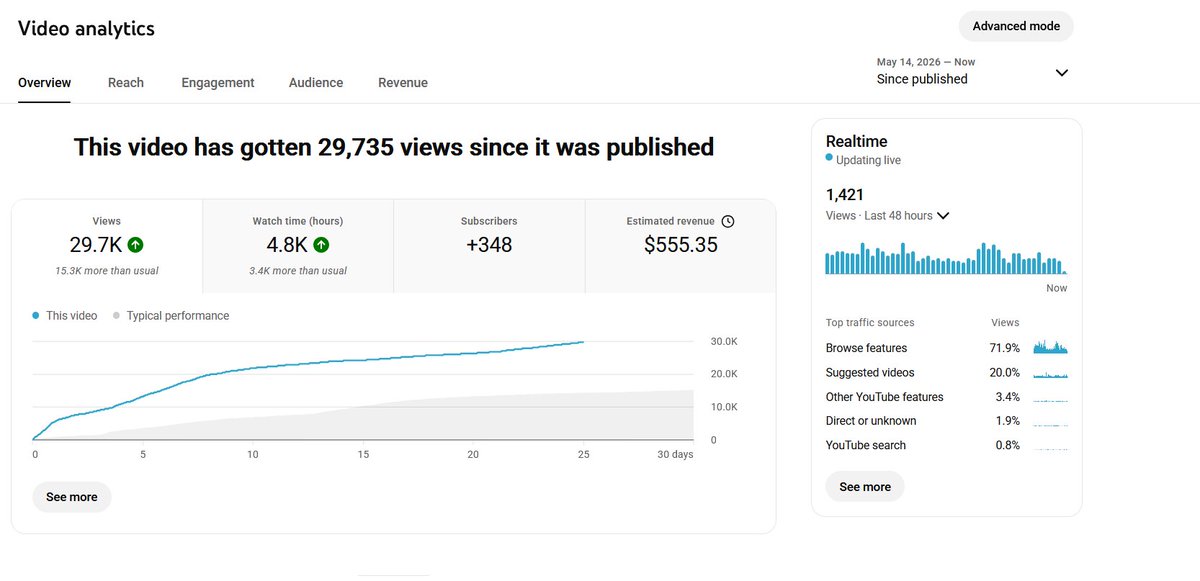Click the Advanced mode button

pyautogui.click(x=1016, y=26)
